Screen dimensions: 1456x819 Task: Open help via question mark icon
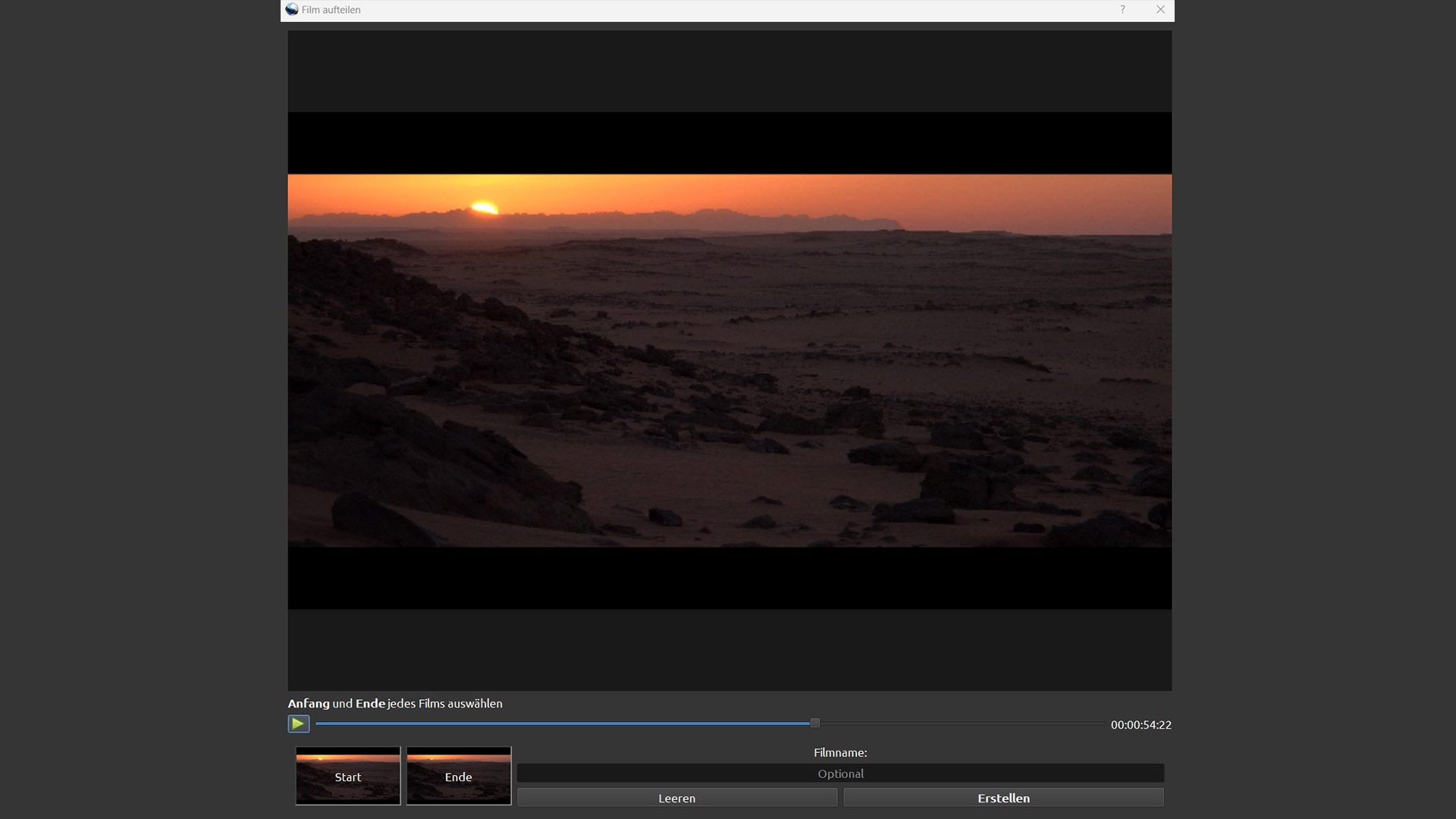point(1122,10)
